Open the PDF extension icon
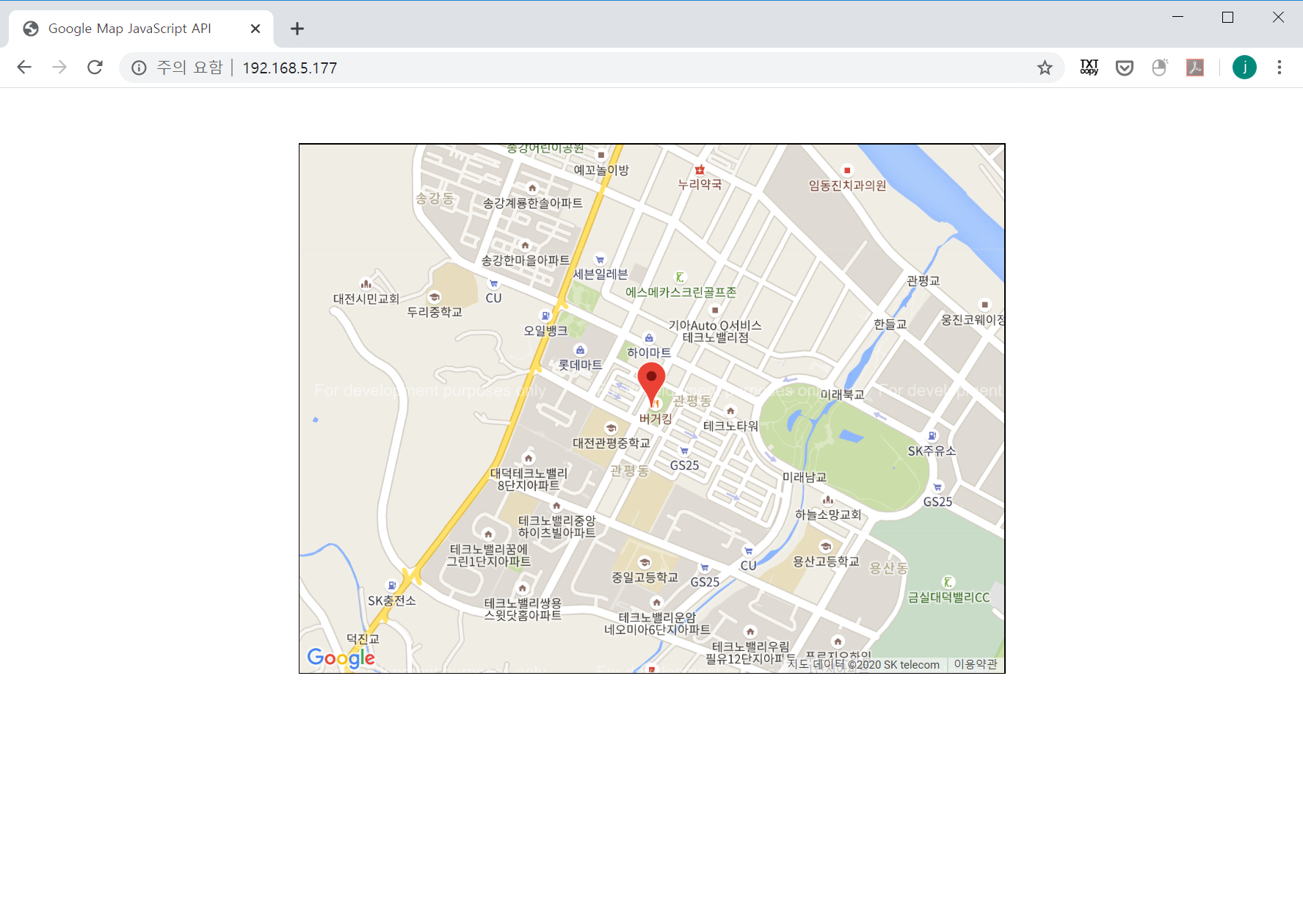The height and width of the screenshot is (924, 1303). coord(1195,68)
